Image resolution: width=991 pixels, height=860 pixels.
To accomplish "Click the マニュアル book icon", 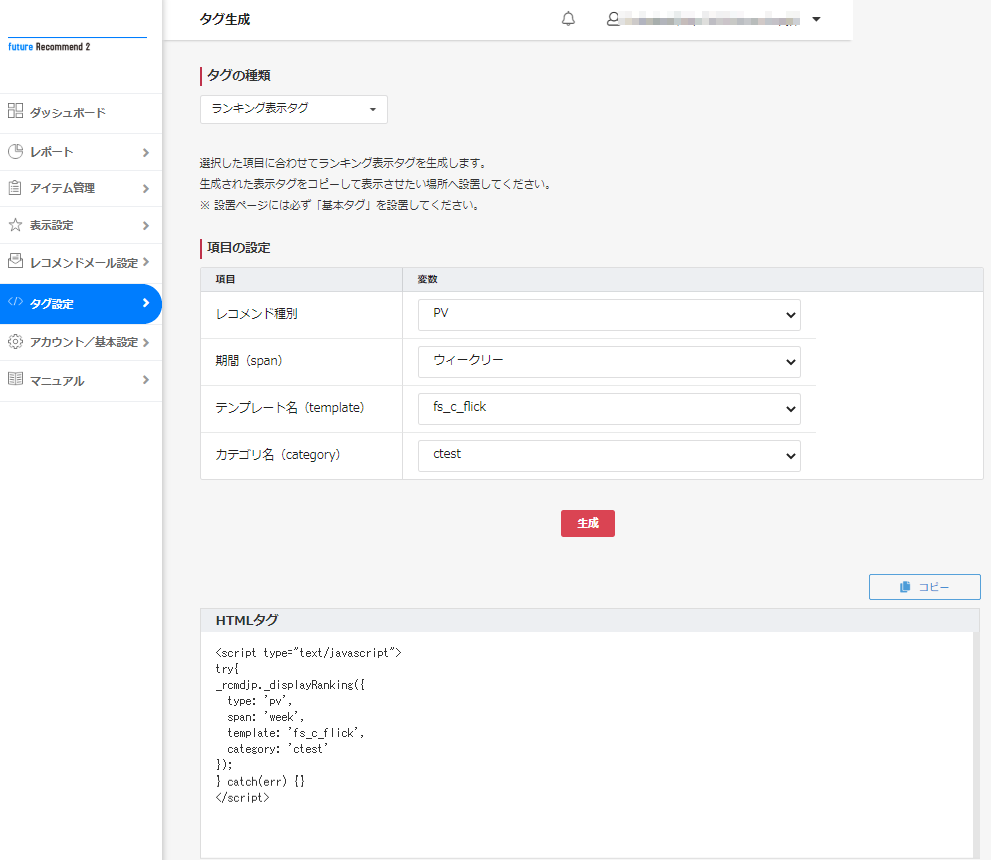I will [x=15, y=379].
